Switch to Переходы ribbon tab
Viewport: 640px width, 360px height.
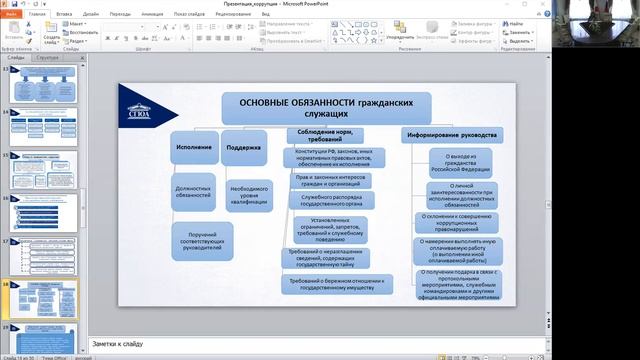120,14
